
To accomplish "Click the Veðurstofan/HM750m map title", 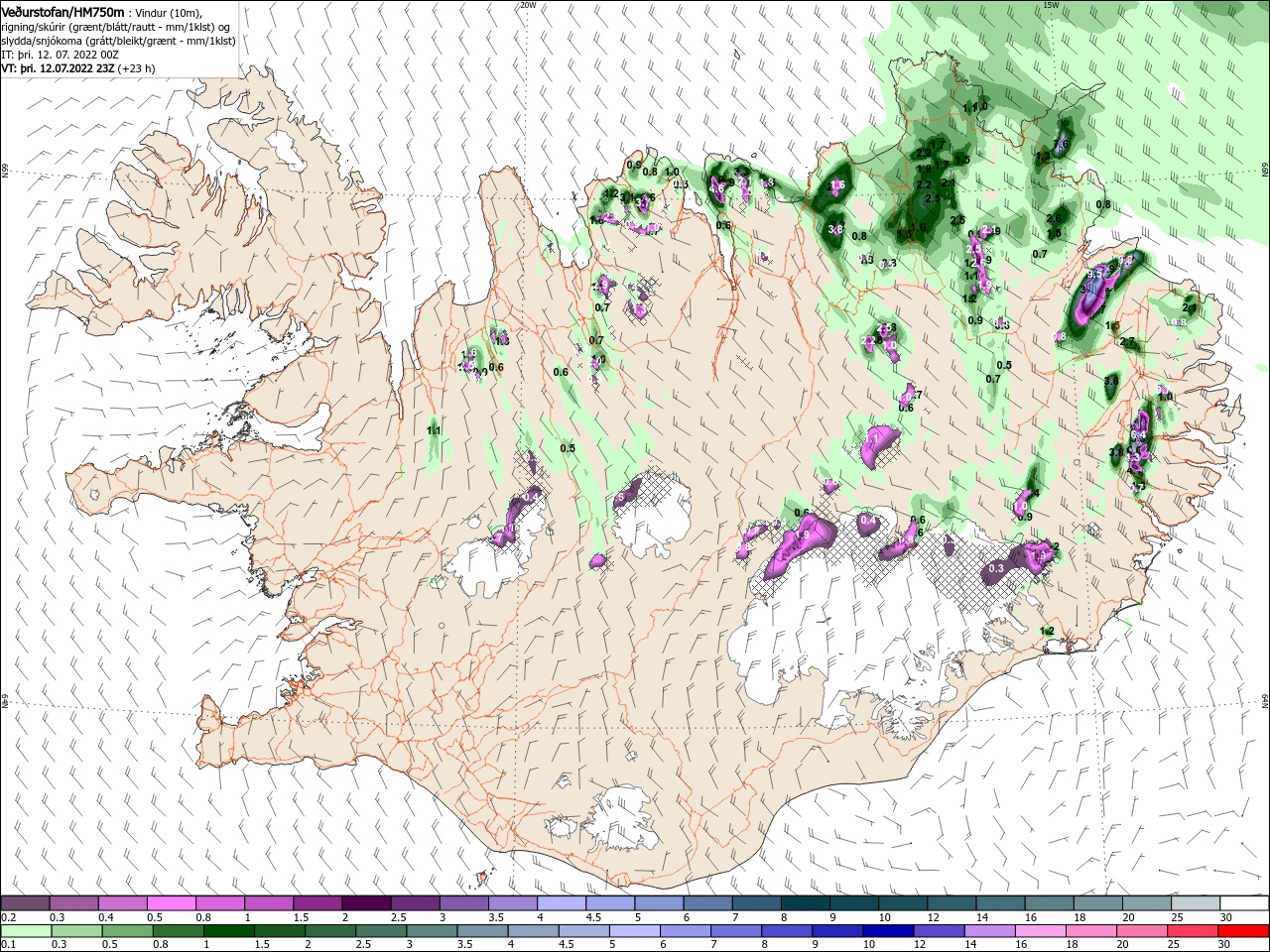I will (63, 11).
